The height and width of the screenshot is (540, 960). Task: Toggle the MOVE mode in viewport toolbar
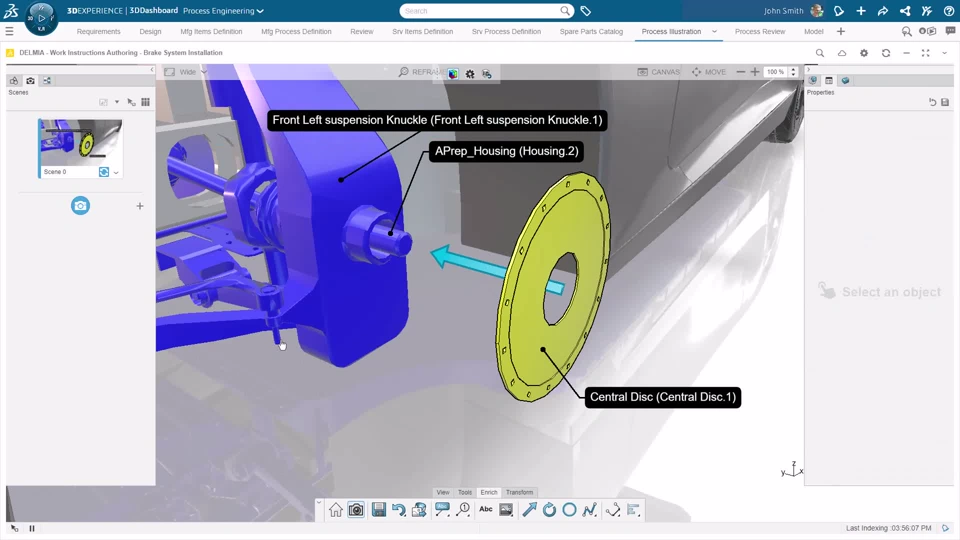coord(709,72)
